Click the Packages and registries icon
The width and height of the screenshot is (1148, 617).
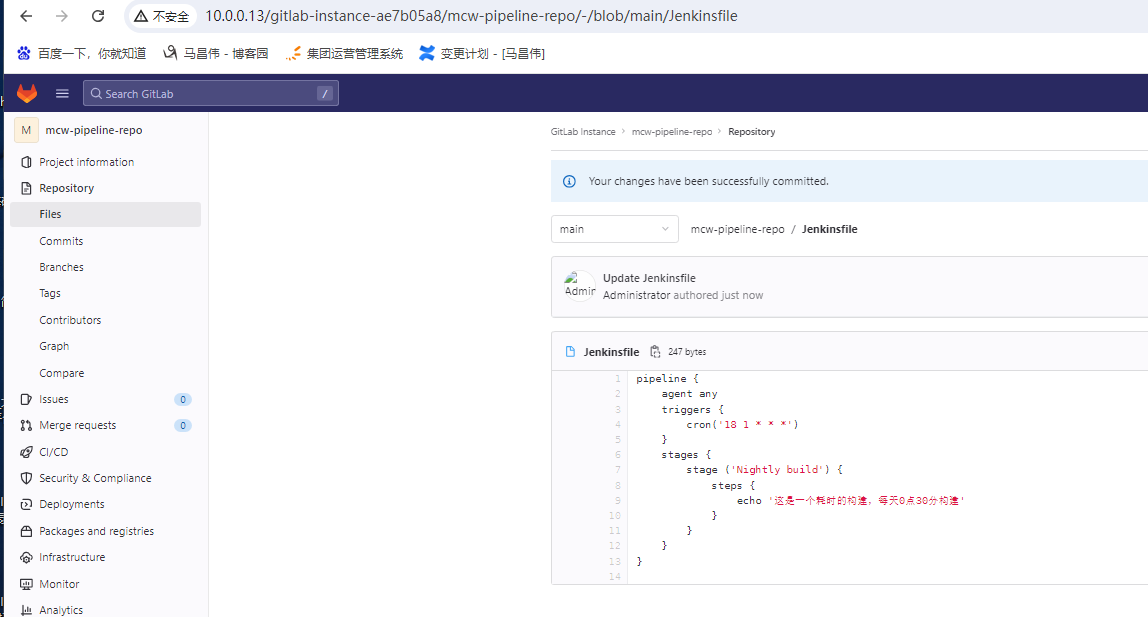(26, 531)
